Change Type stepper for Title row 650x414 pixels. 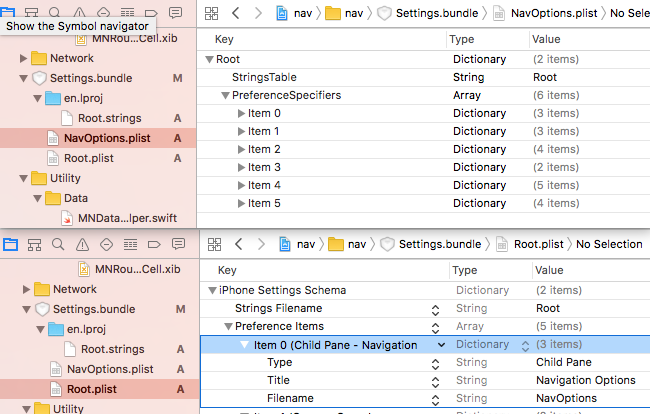click(435, 381)
